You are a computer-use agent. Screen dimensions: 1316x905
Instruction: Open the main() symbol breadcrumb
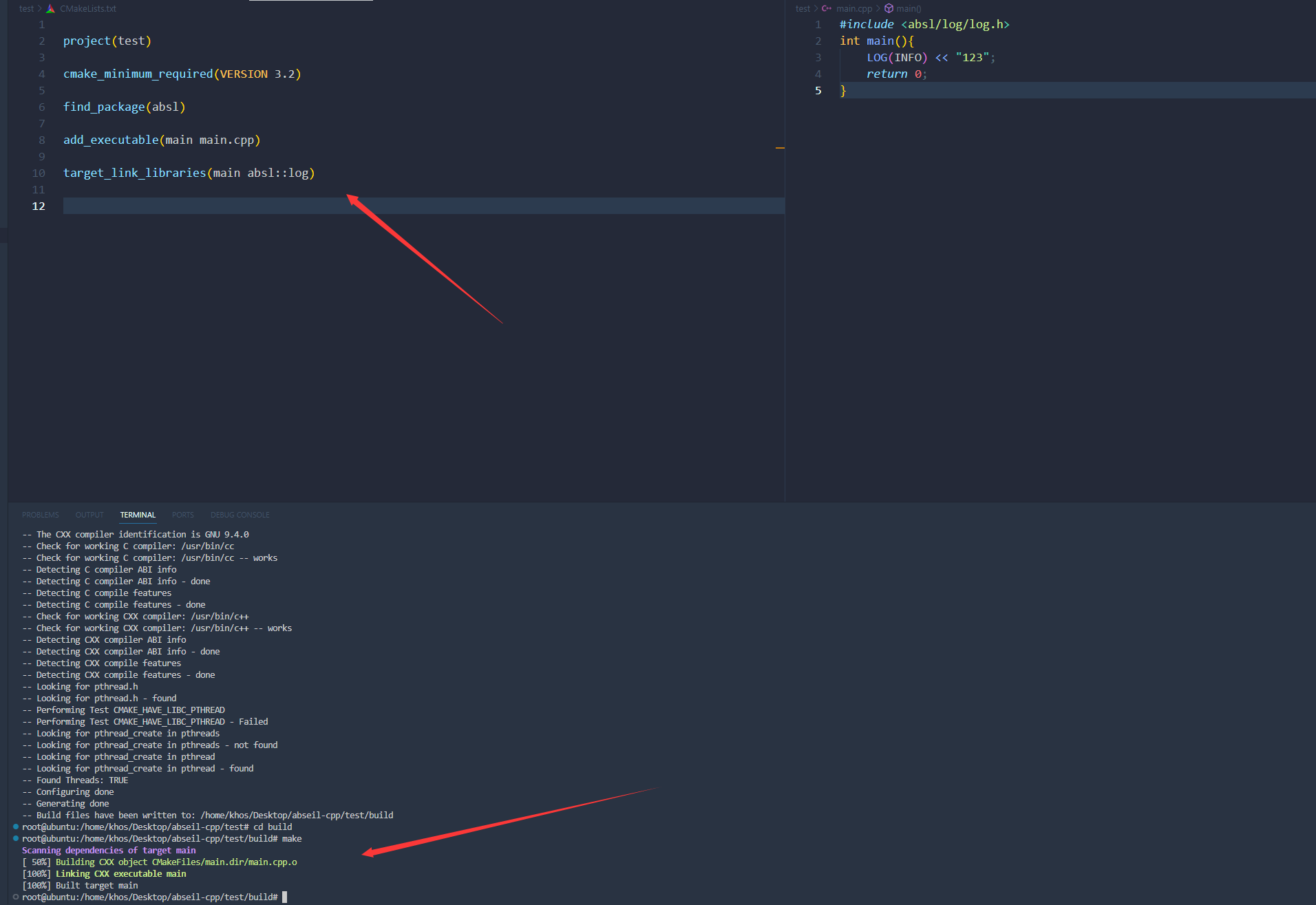(x=909, y=9)
